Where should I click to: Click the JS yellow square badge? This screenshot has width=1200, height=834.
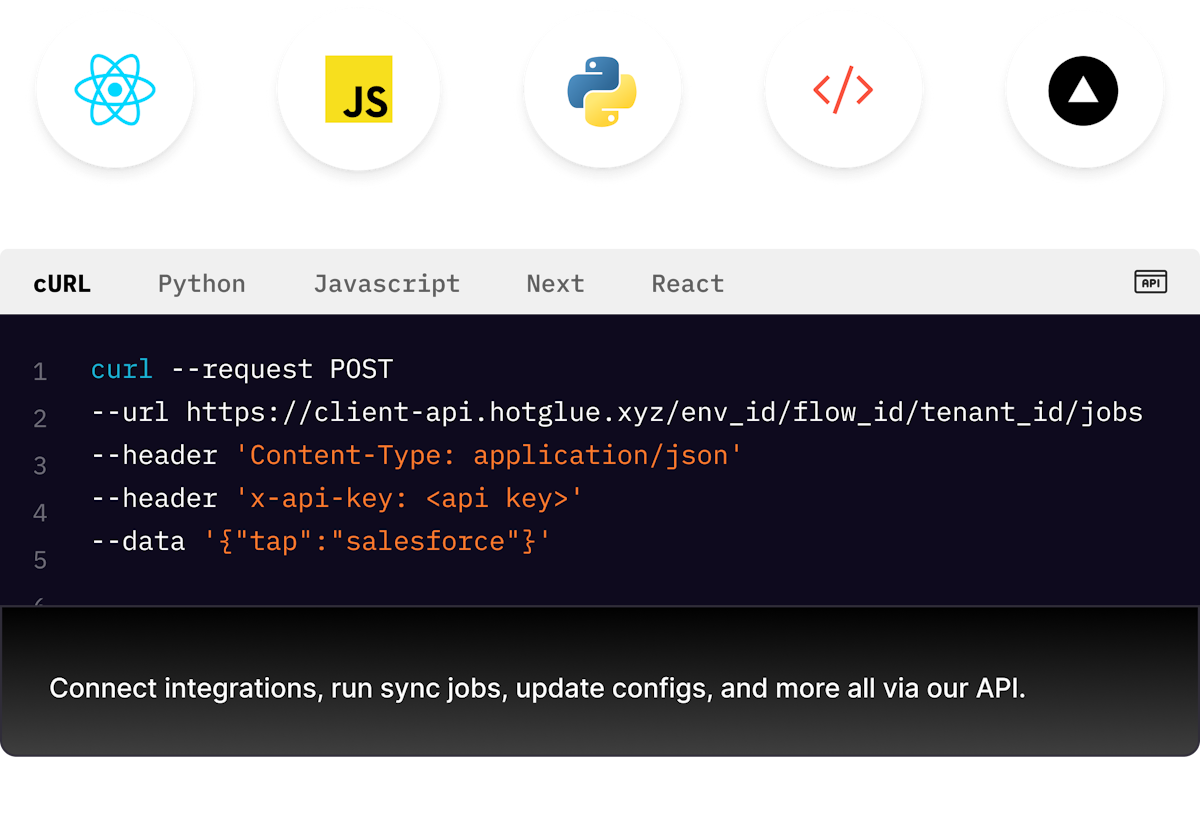coord(360,90)
